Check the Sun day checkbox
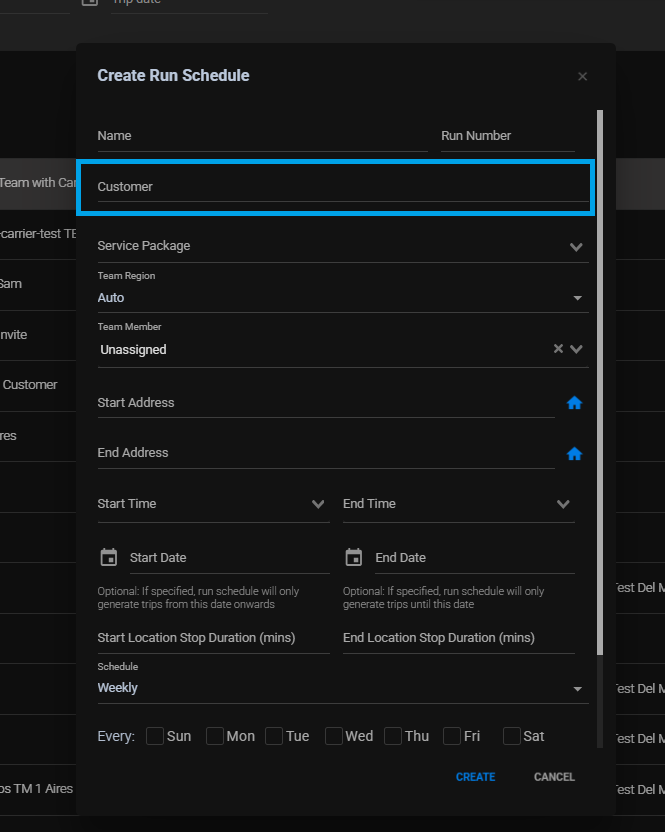The image size is (665, 832). coord(155,736)
